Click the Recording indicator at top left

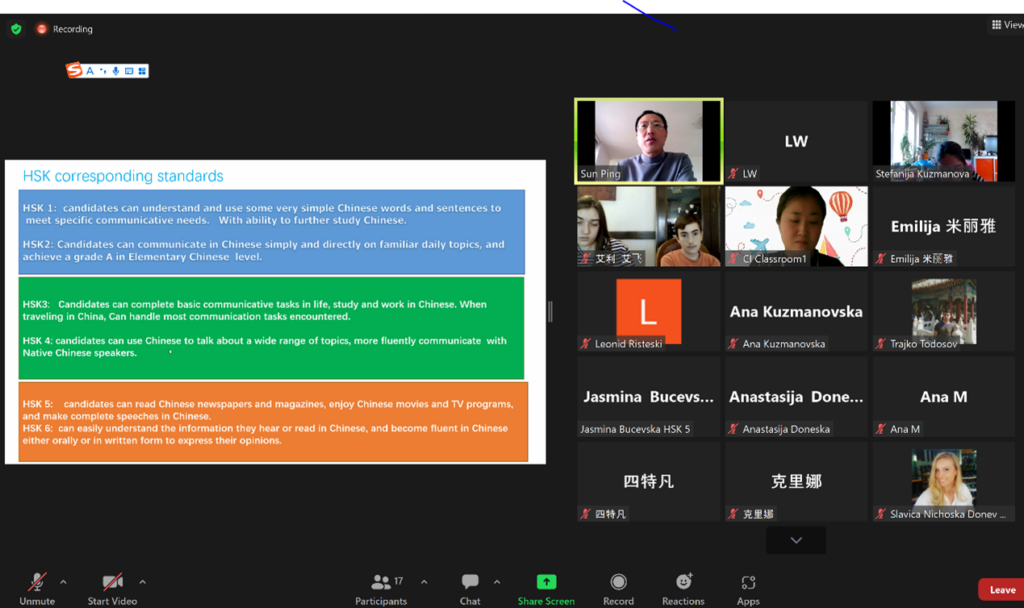point(65,29)
